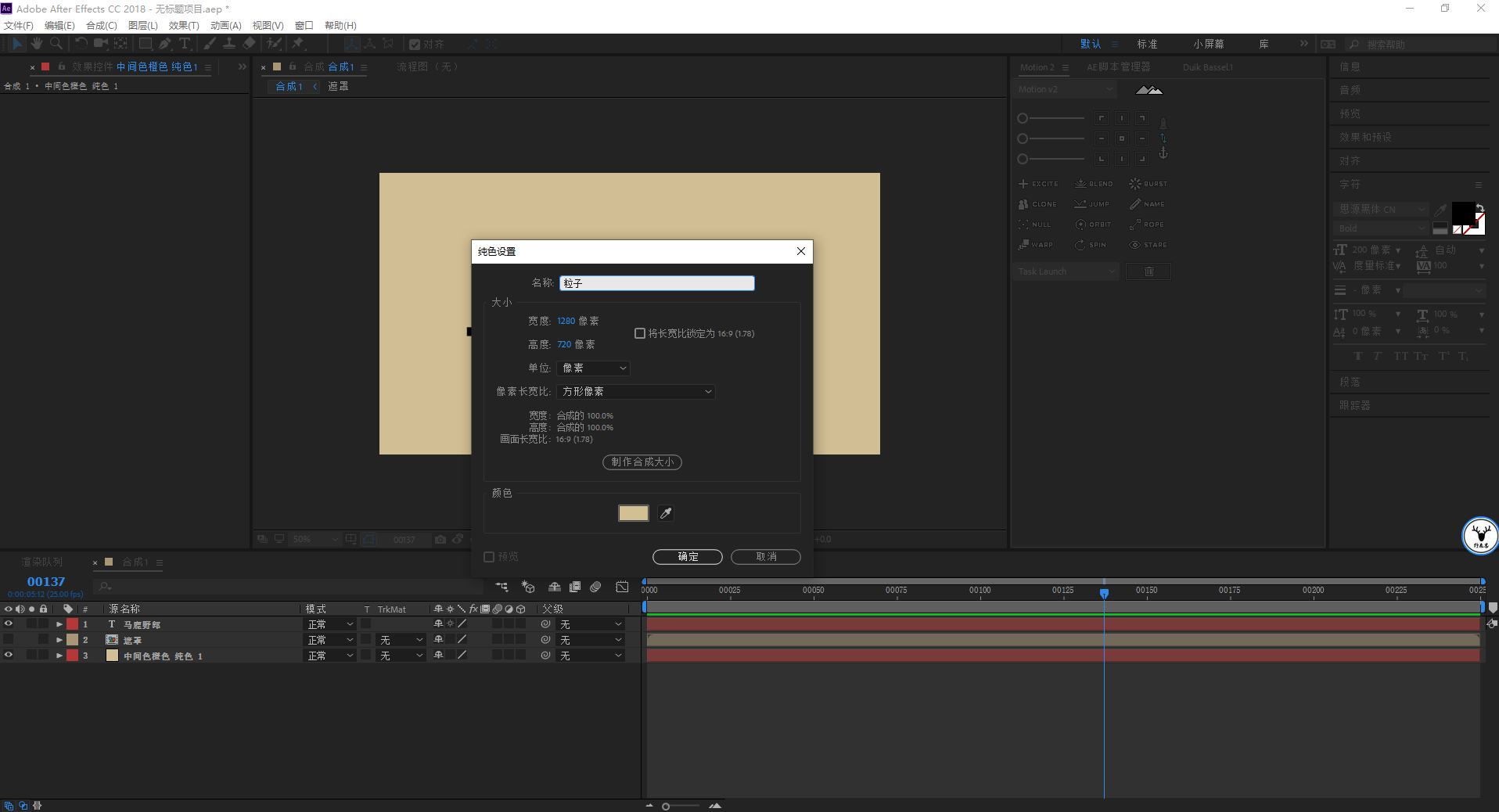This screenshot has width=1499, height=812.
Task: Select the Hand tool
Action: coord(37,44)
